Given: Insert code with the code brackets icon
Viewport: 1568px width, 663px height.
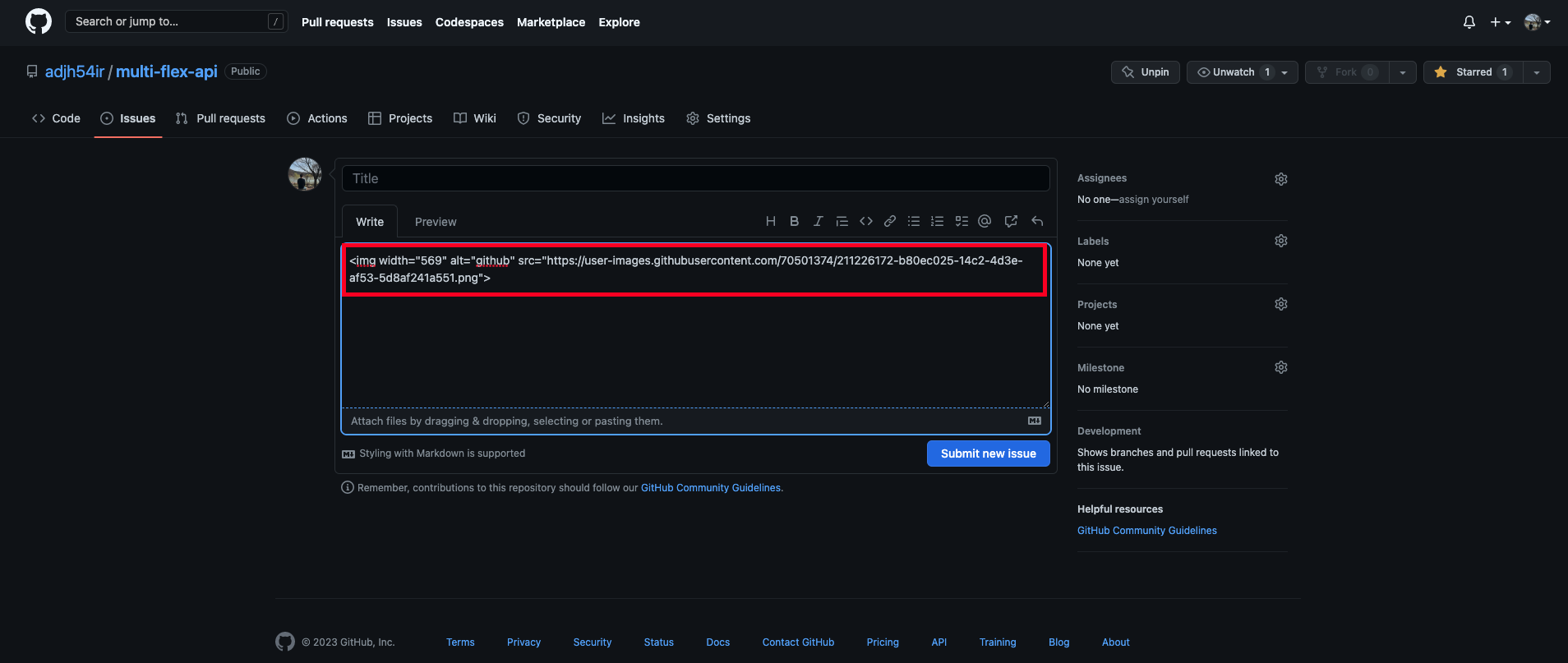Looking at the screenshot, I should pos(866,221).
